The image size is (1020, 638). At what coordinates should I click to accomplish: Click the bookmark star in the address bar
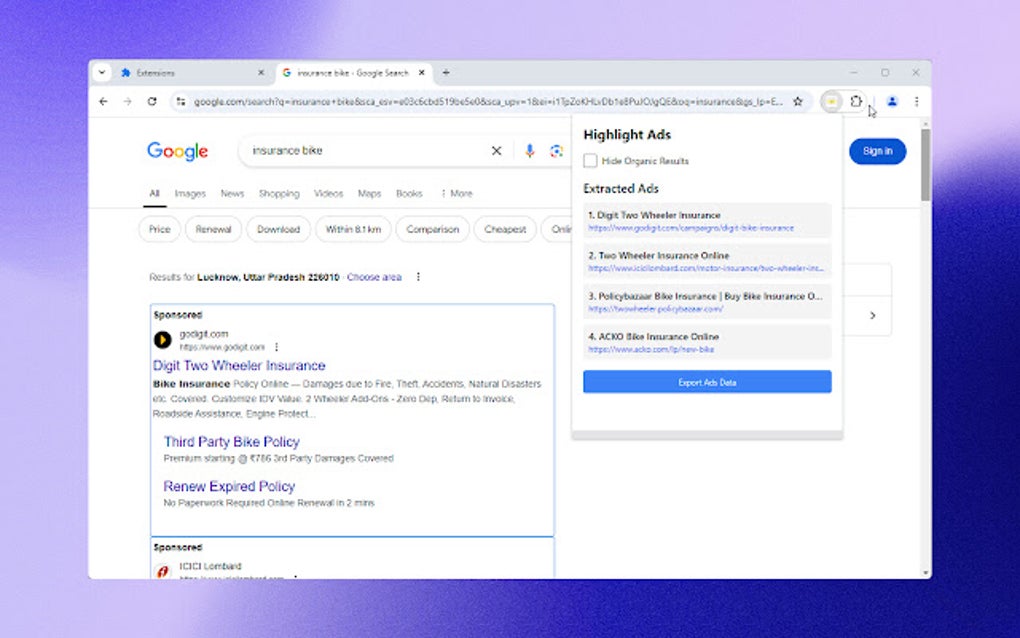(798, 101)
